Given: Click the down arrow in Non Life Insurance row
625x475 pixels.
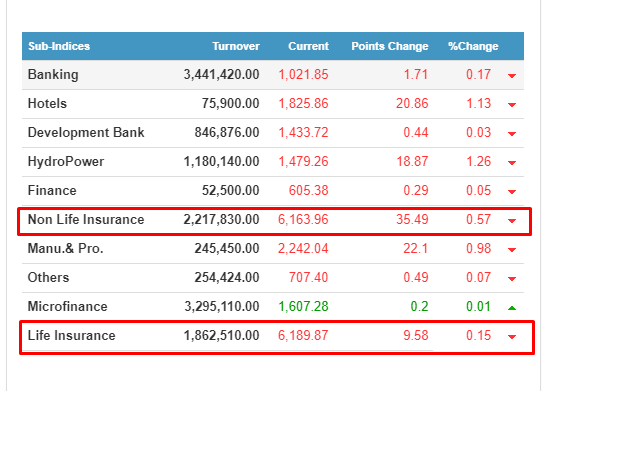Looking at the screenshot, I should point(512,221).
